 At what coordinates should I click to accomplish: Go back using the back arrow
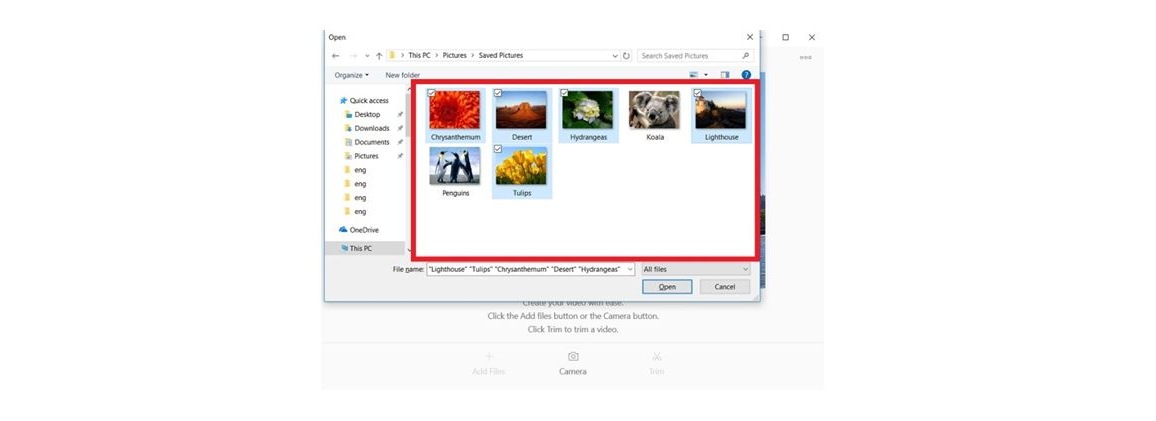335,56
